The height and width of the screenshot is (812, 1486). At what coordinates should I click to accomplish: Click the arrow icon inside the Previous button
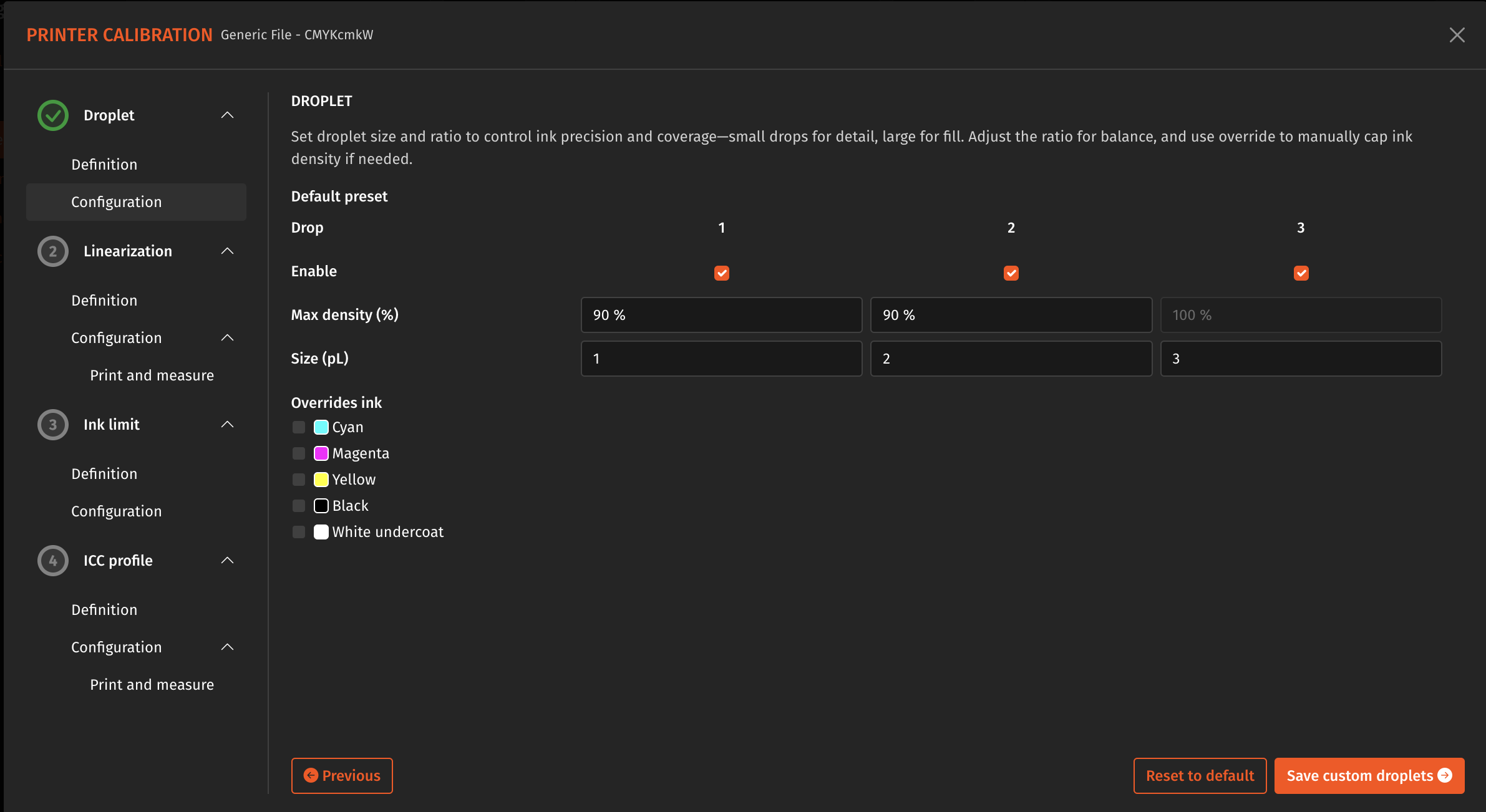tap(310, 775)
